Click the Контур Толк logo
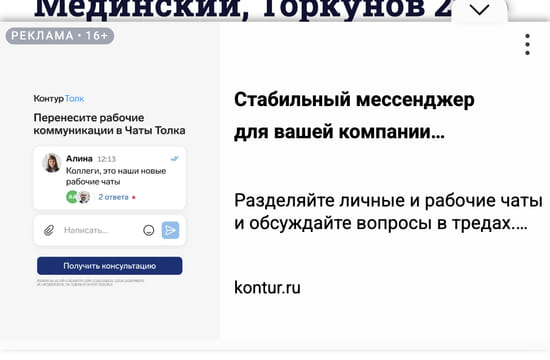 59,99
